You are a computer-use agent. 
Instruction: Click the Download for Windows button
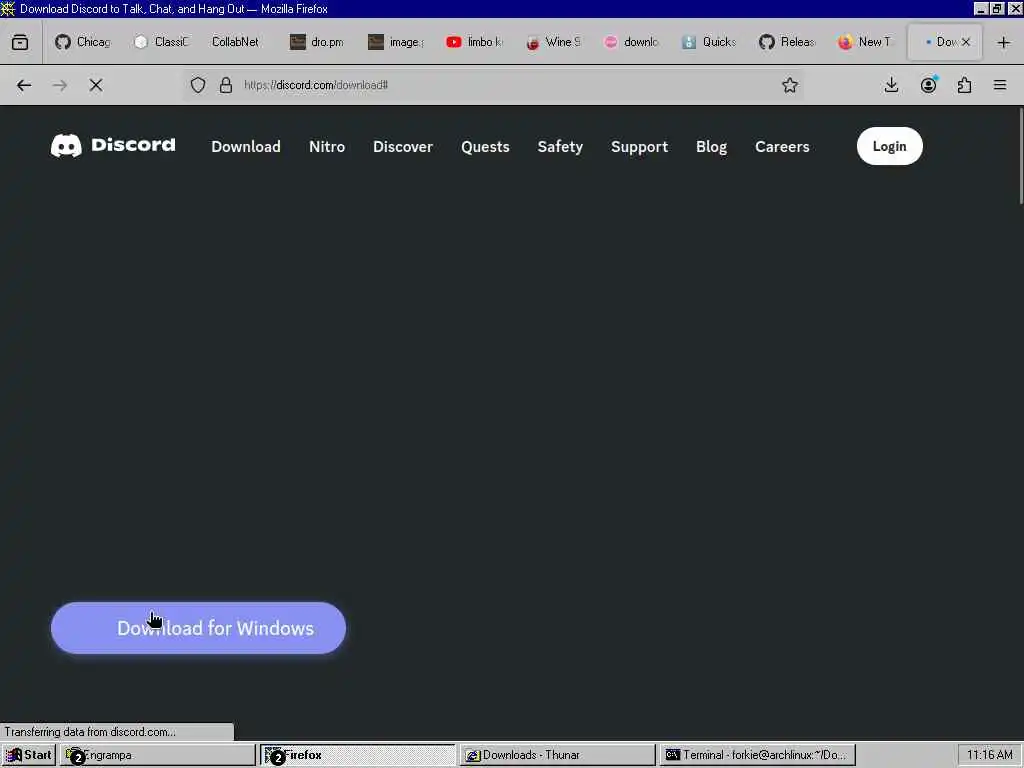tap(199, 628)
